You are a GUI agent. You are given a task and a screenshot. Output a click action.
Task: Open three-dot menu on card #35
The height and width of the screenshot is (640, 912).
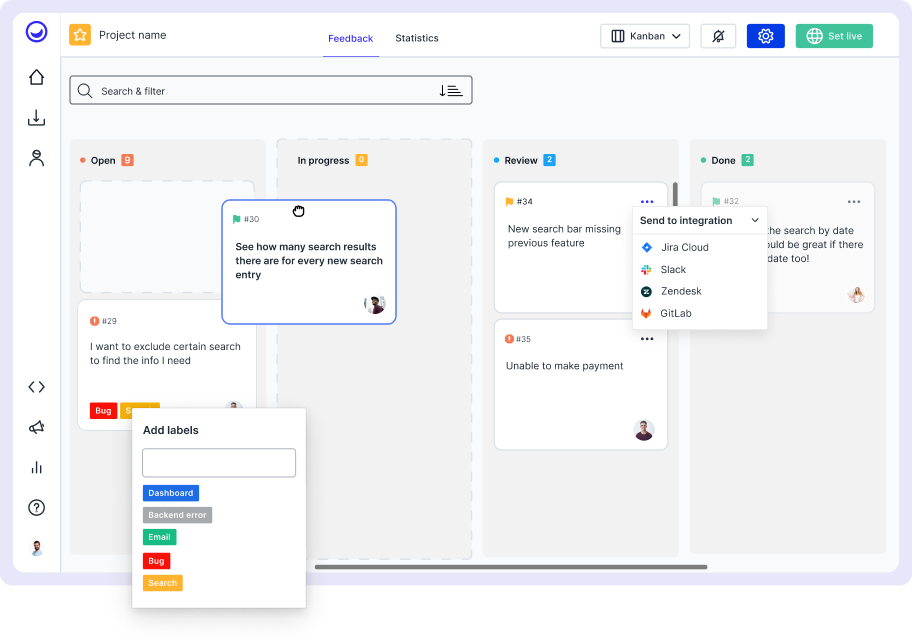(x=647, y=339)
